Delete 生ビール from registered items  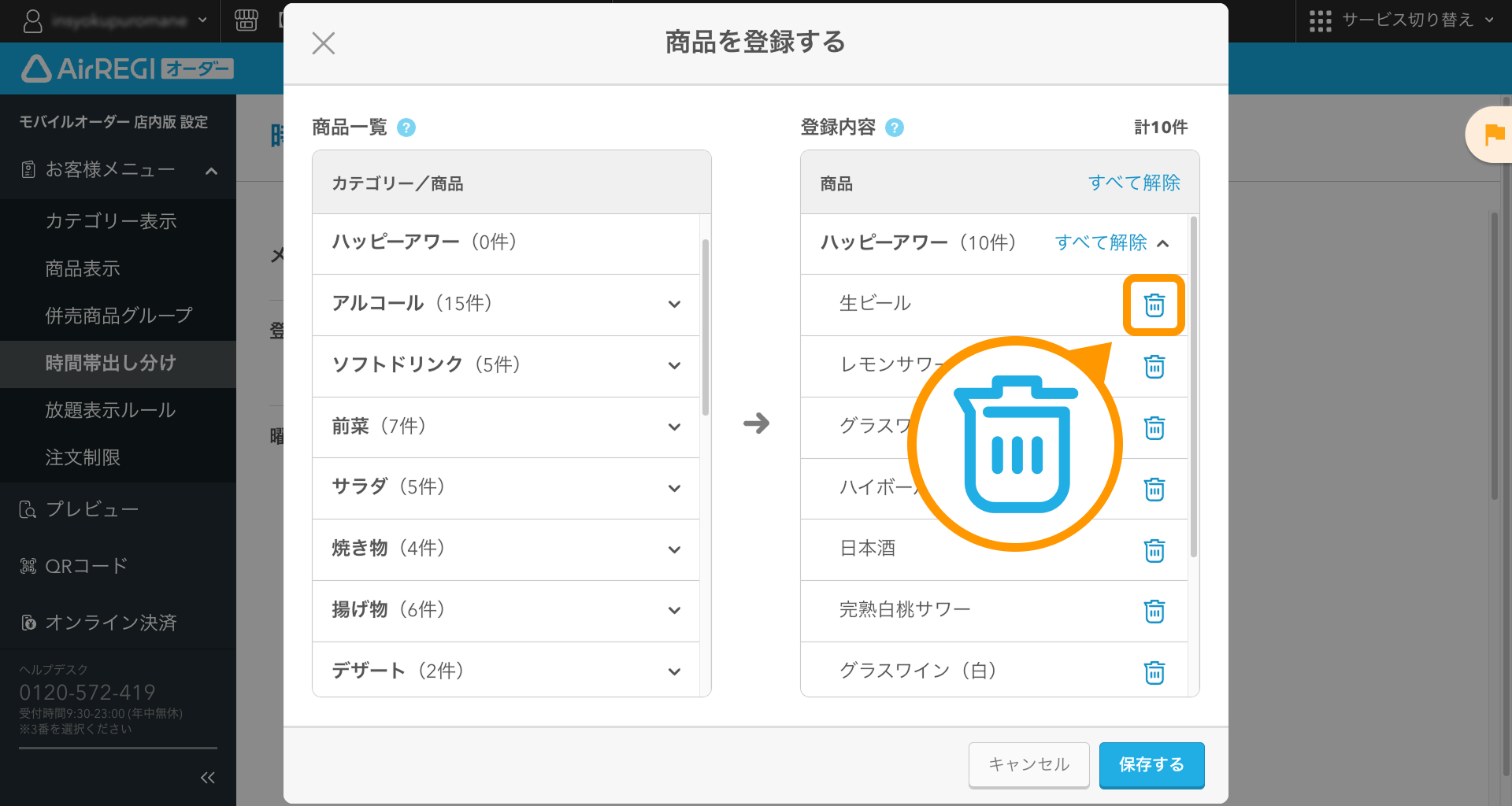1154,305
